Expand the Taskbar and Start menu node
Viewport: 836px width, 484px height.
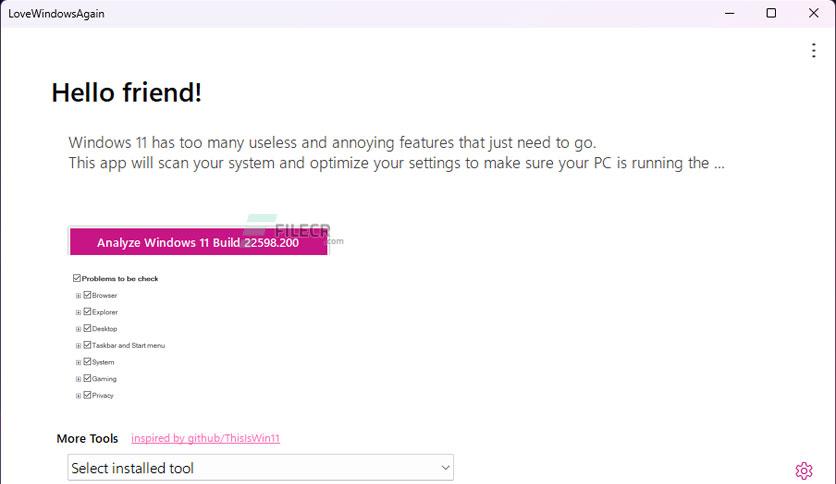[78, 346]
